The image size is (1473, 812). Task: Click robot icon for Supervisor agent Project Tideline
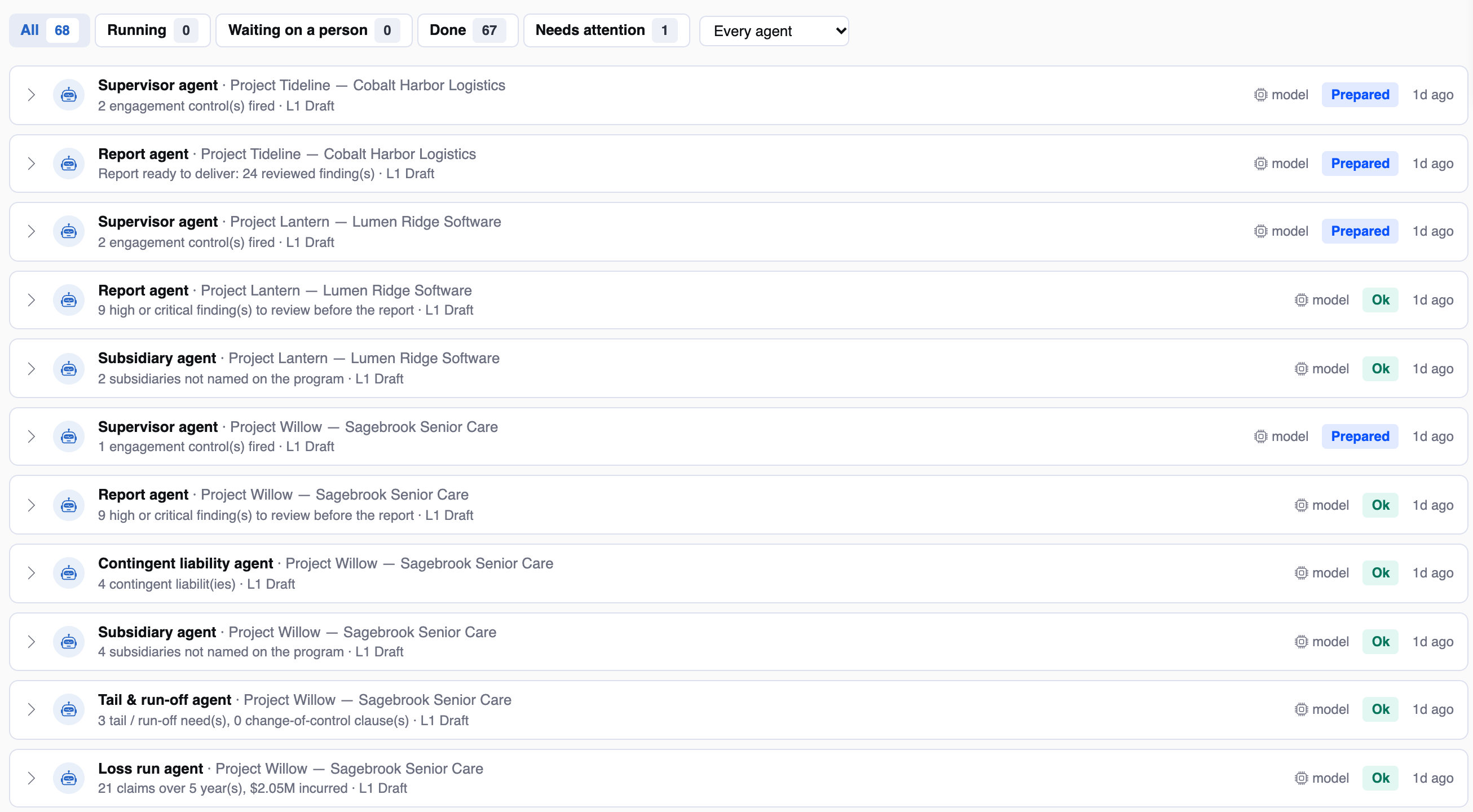69,95
